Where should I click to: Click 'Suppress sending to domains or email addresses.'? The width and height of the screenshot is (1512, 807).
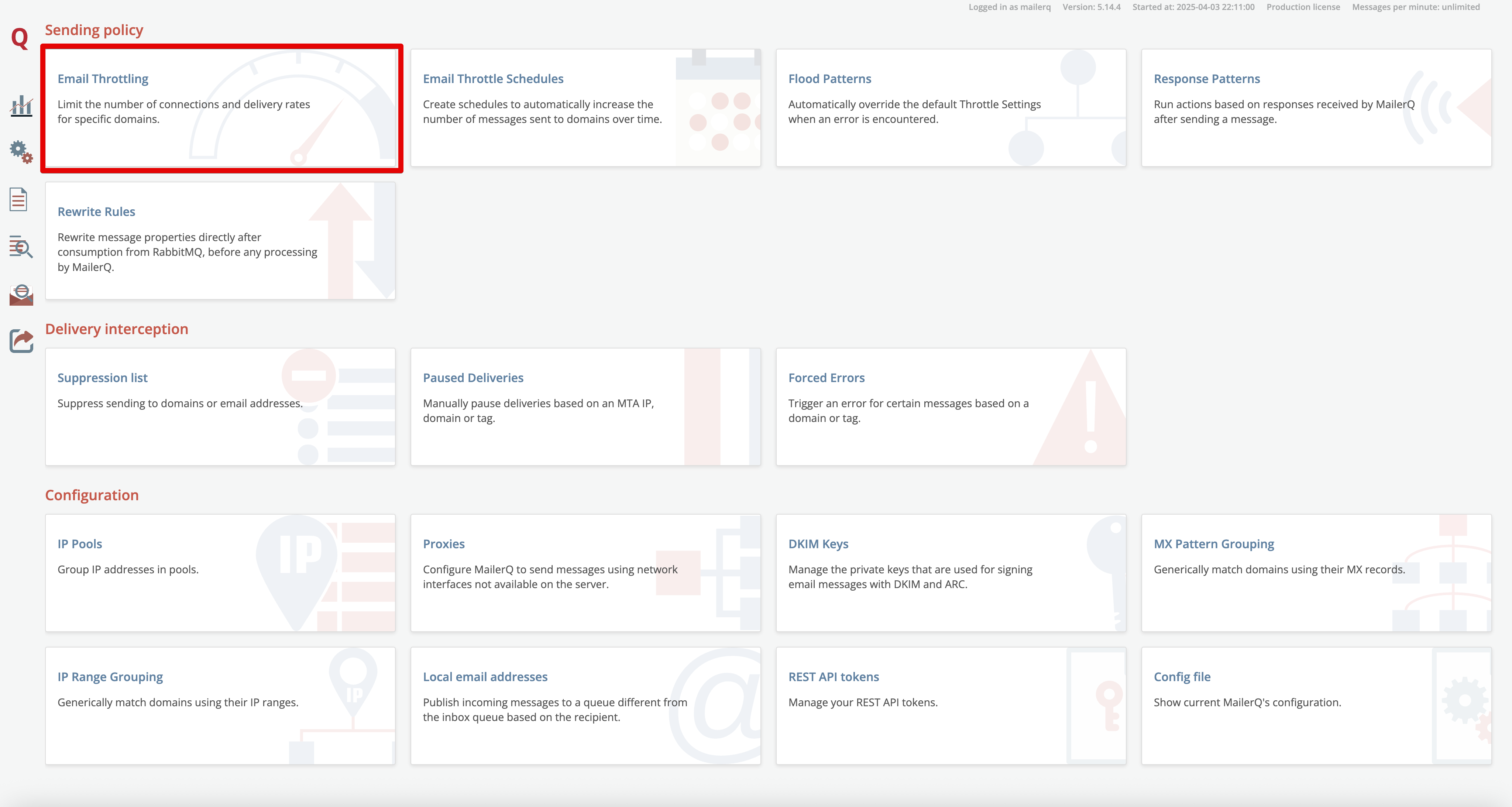pyautogui.click(x=180, y=404)
